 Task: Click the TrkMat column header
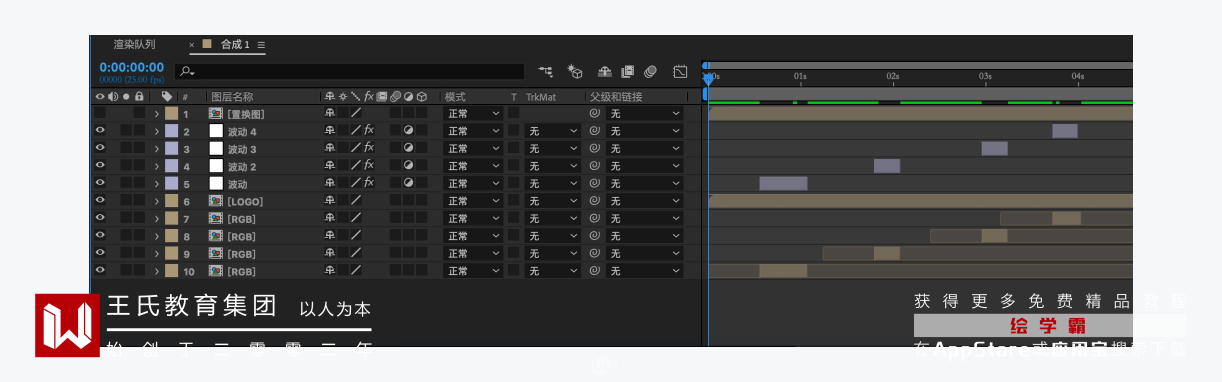click(541, 97)
